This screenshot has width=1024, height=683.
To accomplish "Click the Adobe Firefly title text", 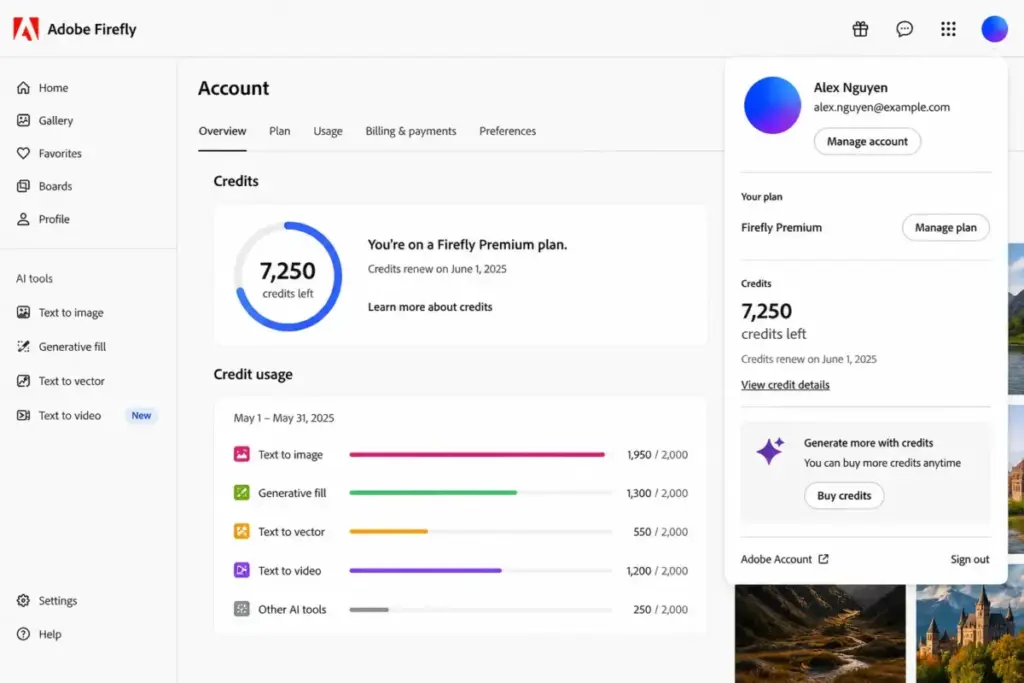I will click(92, 29).
